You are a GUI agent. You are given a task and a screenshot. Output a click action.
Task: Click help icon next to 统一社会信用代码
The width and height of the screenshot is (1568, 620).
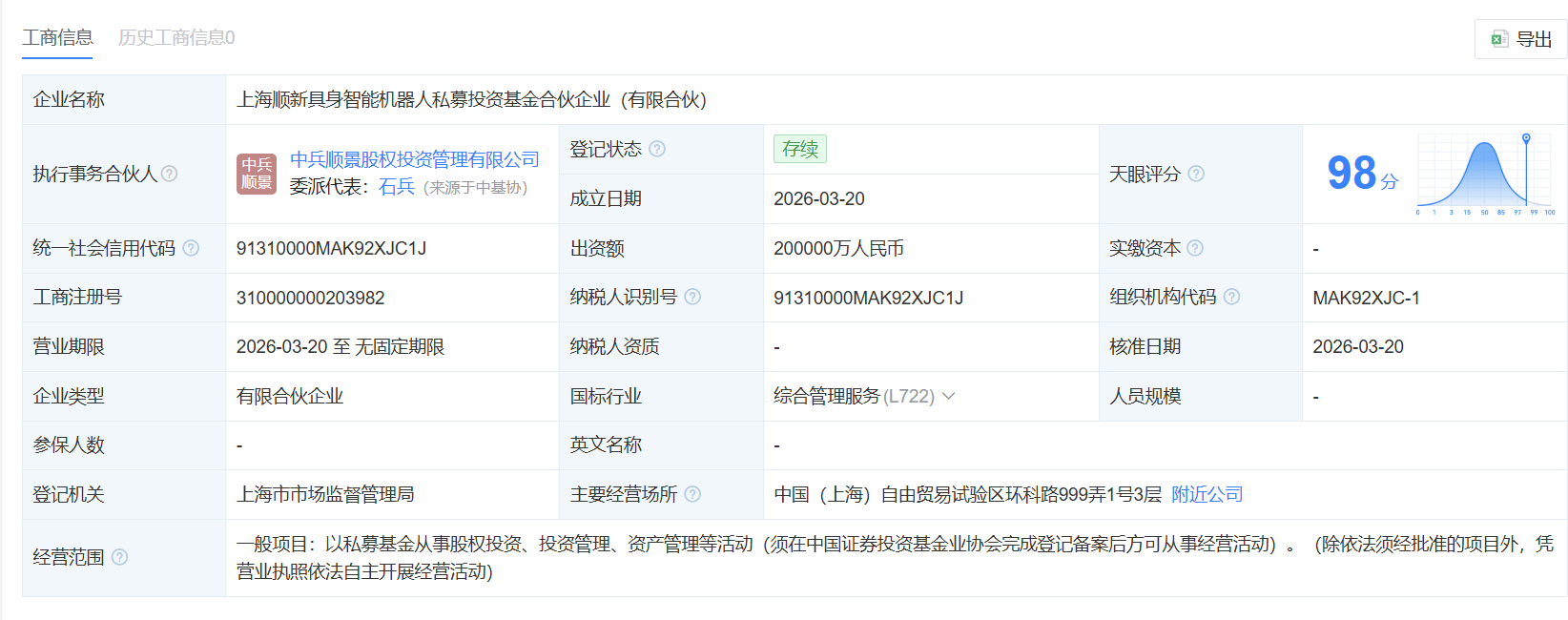[x=191, y=248]
